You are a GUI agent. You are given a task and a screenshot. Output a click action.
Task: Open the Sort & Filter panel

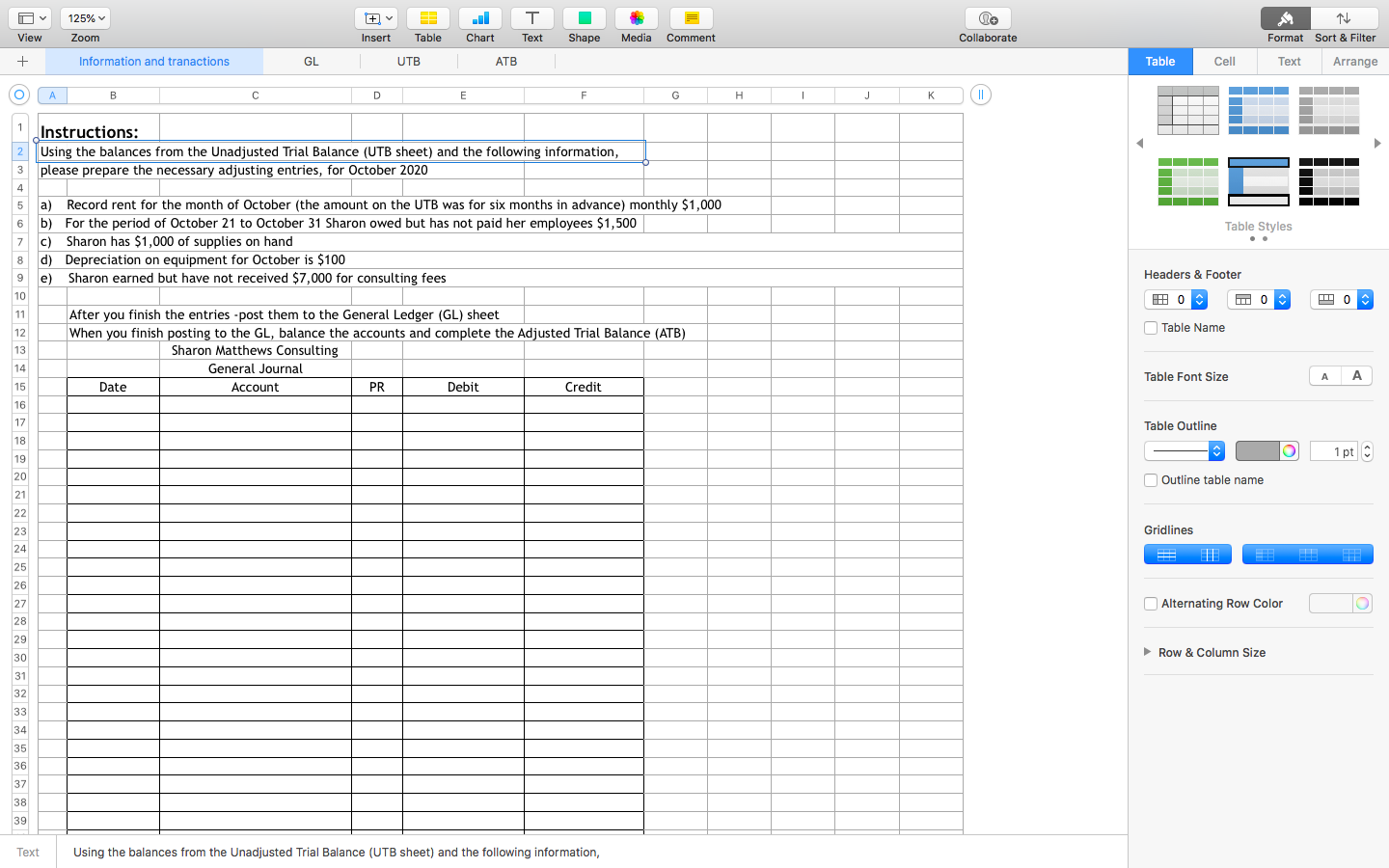[1345, 17]
